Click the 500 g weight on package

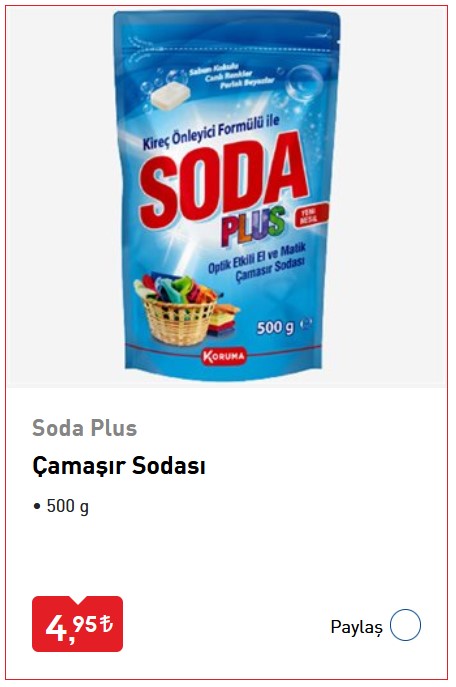coord(275,326)
